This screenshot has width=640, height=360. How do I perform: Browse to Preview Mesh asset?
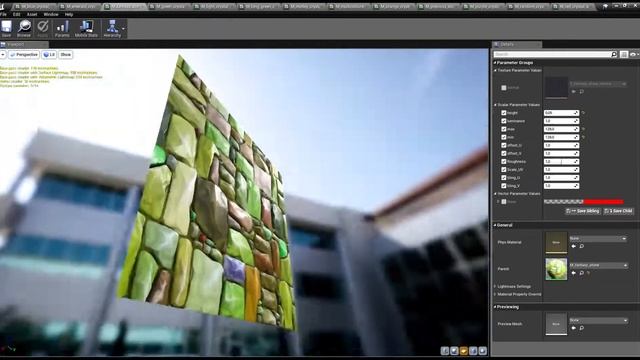(582, 328)
